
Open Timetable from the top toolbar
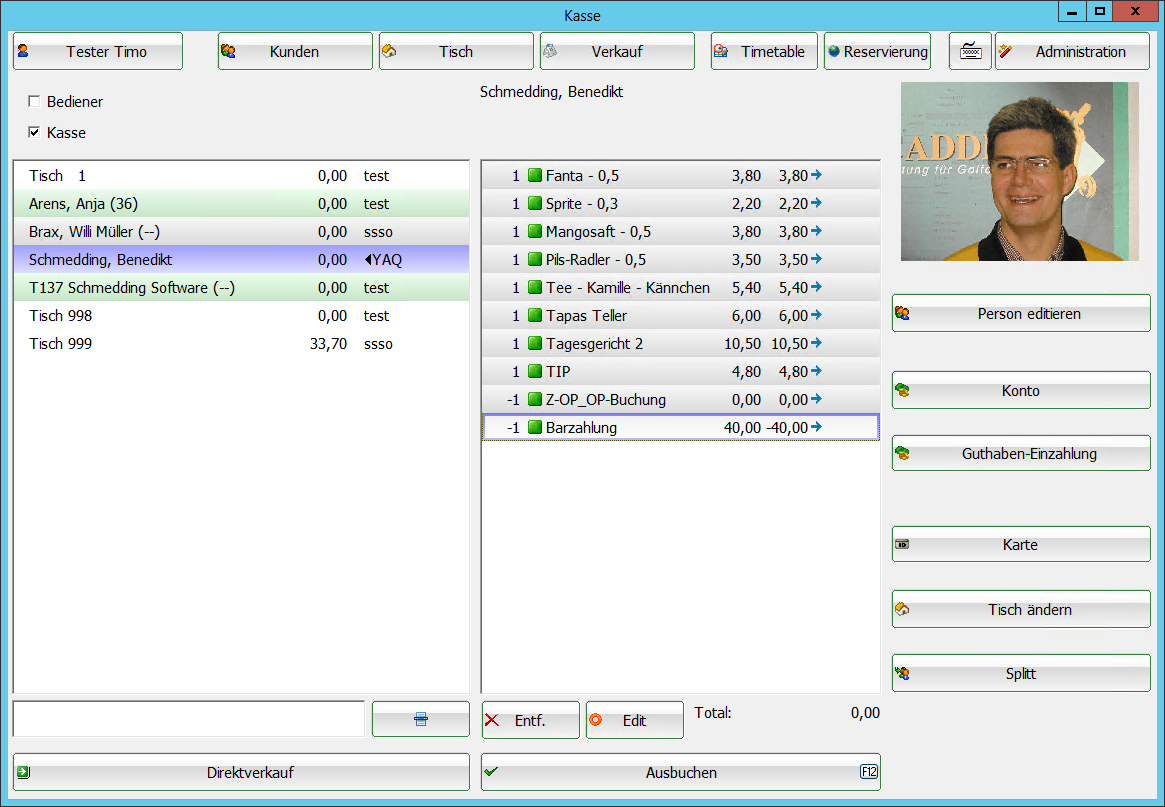(x=764, y=52)
